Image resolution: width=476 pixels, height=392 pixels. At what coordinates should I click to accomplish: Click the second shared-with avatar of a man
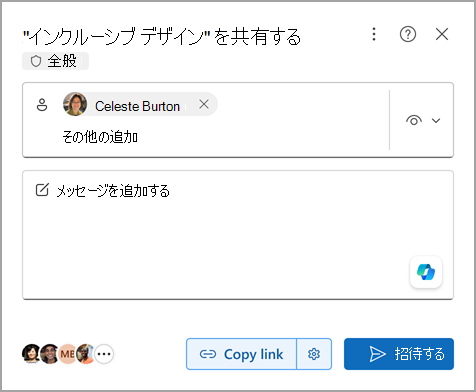[x=49, y=354]
